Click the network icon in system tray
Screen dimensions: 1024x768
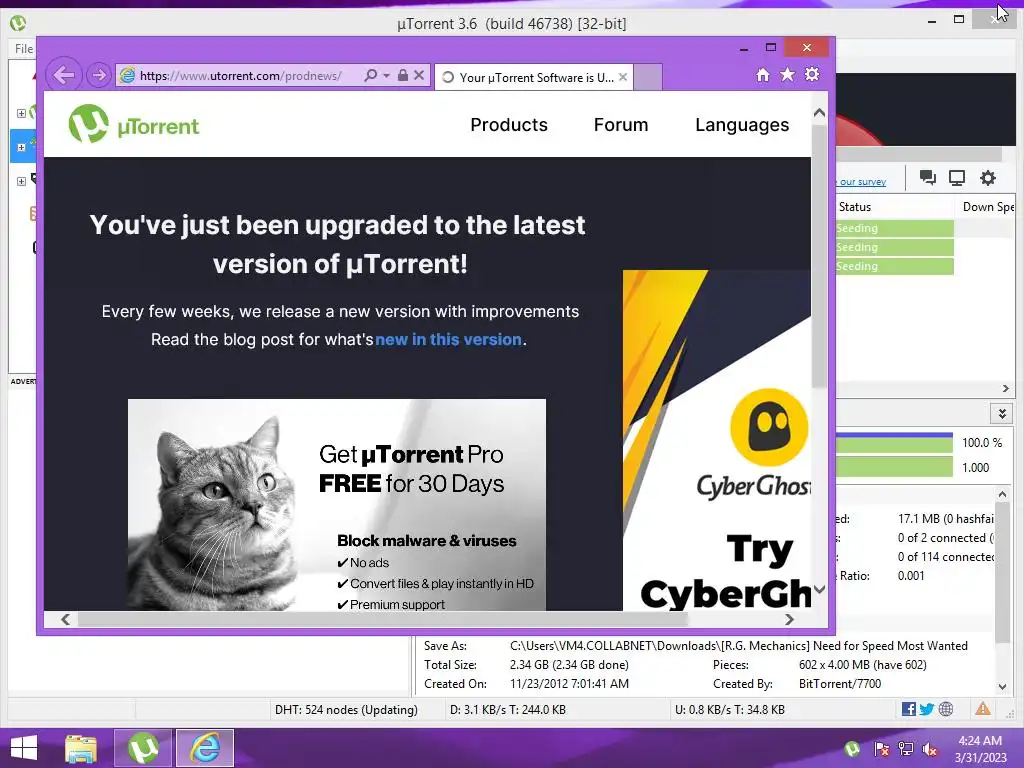point(906,749)
